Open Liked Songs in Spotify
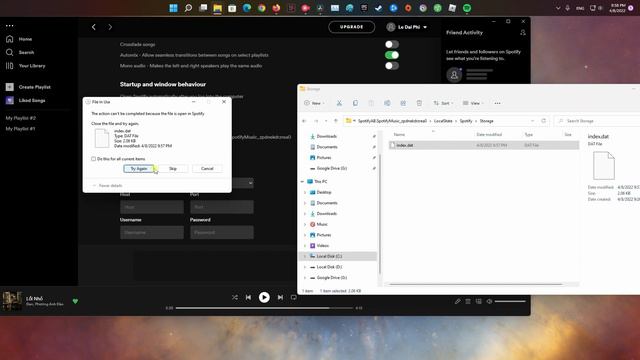This screenshot has height=360, width=640. (25, 100)
